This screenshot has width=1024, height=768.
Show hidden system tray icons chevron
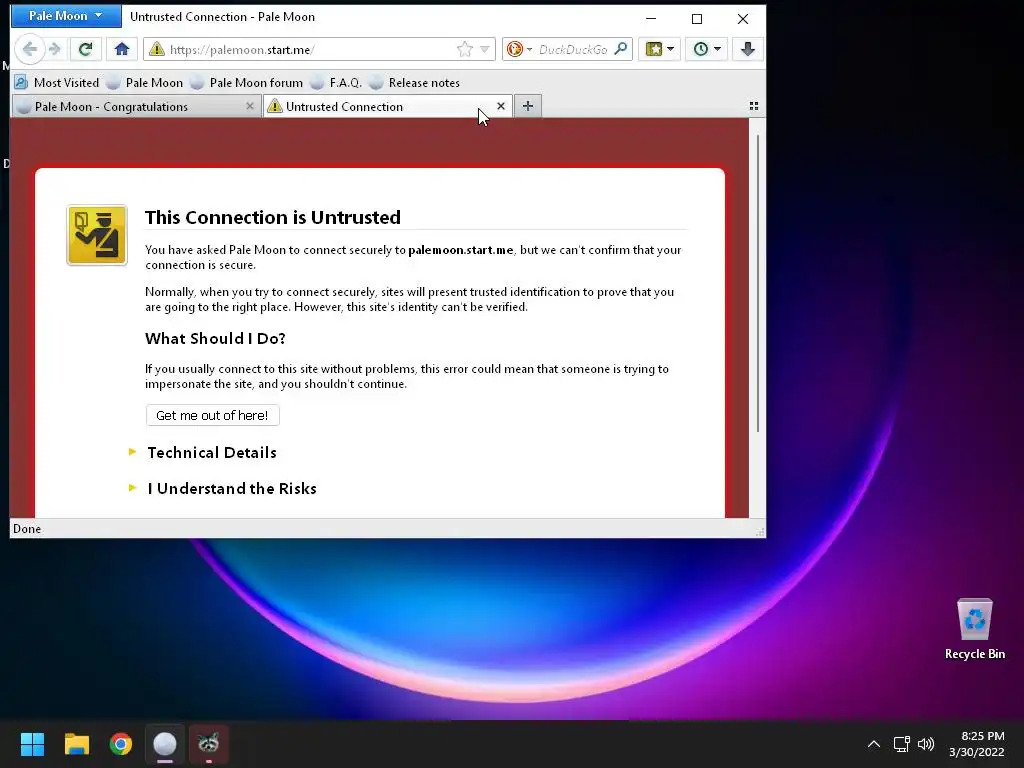tap(874, 744)
